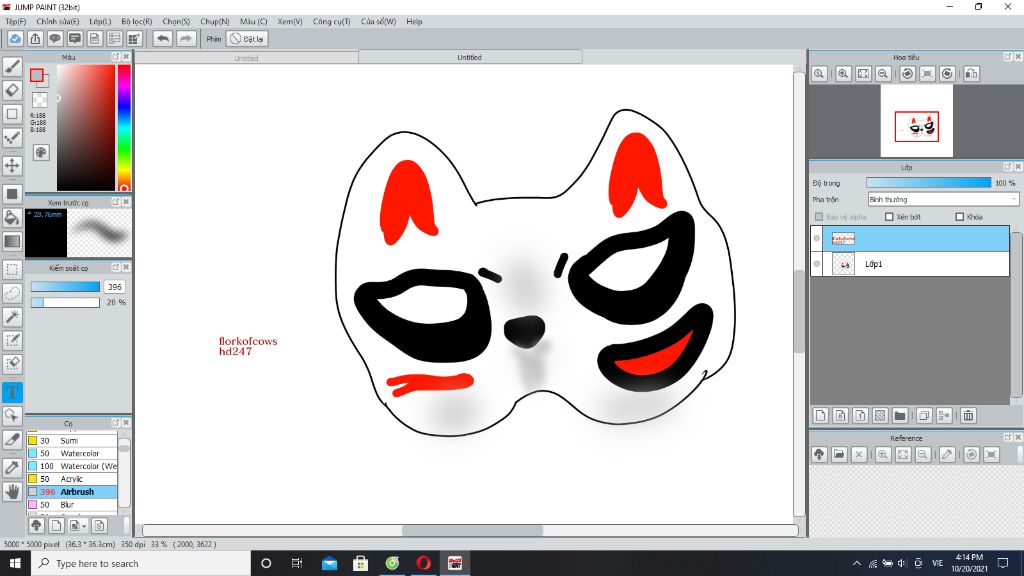
Task: Zoom in on the navigator preview
Action: (843, 74)
